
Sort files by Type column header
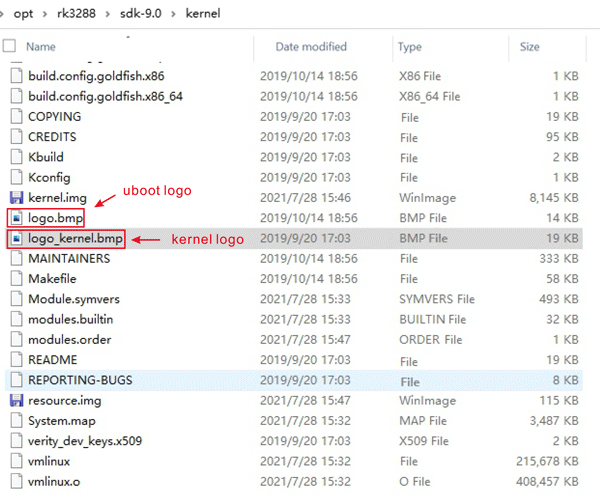(409, 46)
